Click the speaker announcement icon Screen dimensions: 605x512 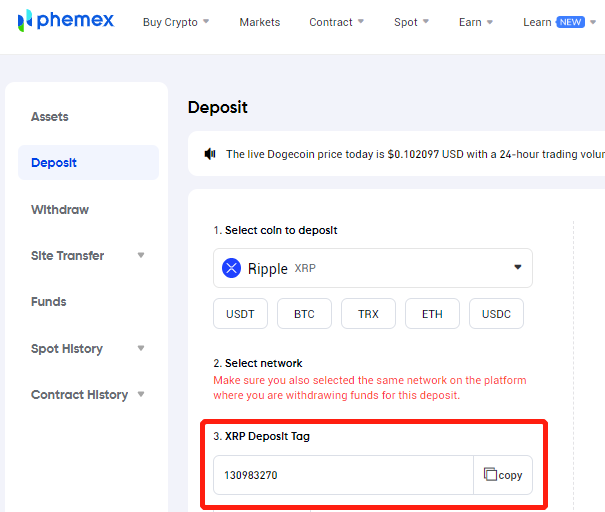coord(210,154)
